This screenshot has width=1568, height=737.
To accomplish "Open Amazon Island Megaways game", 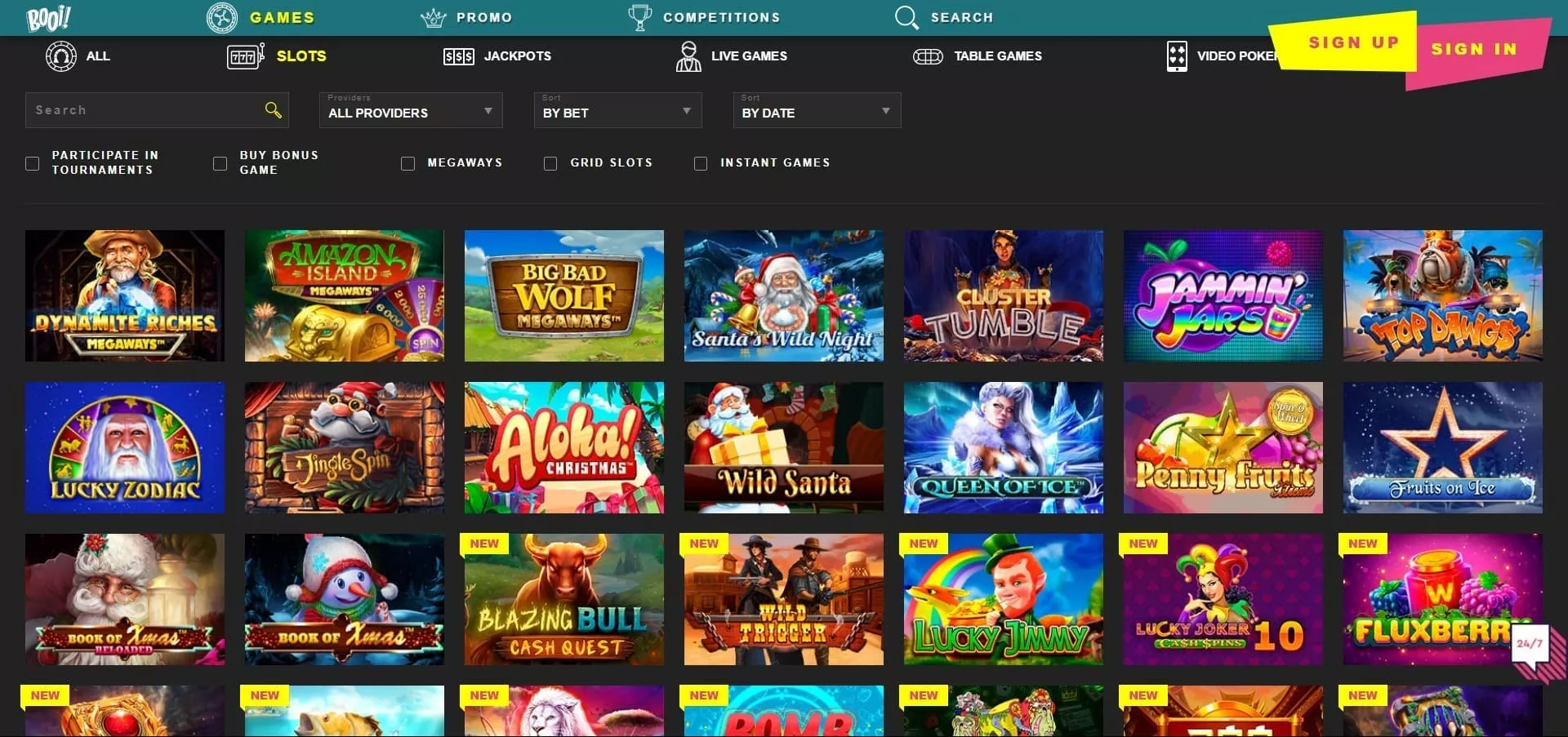I will tap(345, 295).
